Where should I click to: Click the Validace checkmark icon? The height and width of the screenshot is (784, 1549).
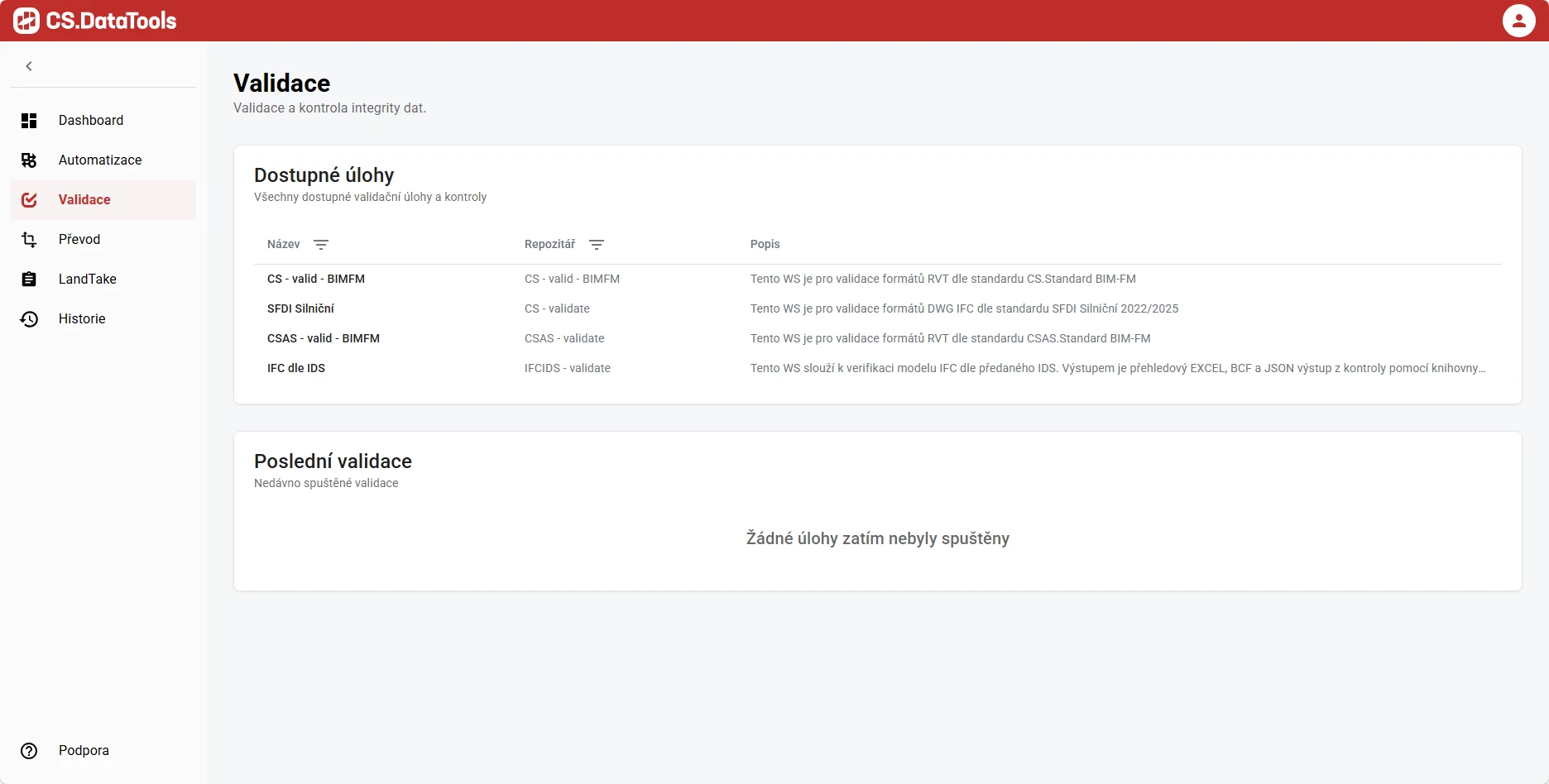coord(29,200)
